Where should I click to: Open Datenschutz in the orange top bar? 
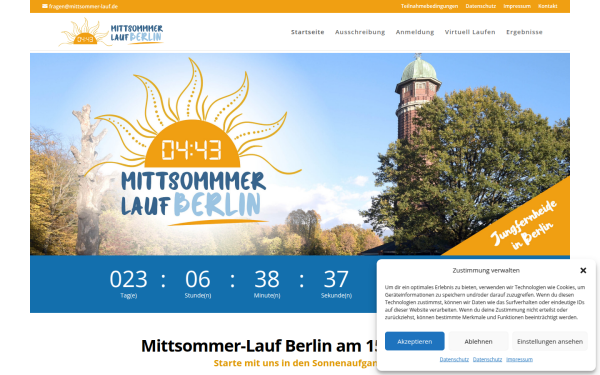click(x=481, y=6)
